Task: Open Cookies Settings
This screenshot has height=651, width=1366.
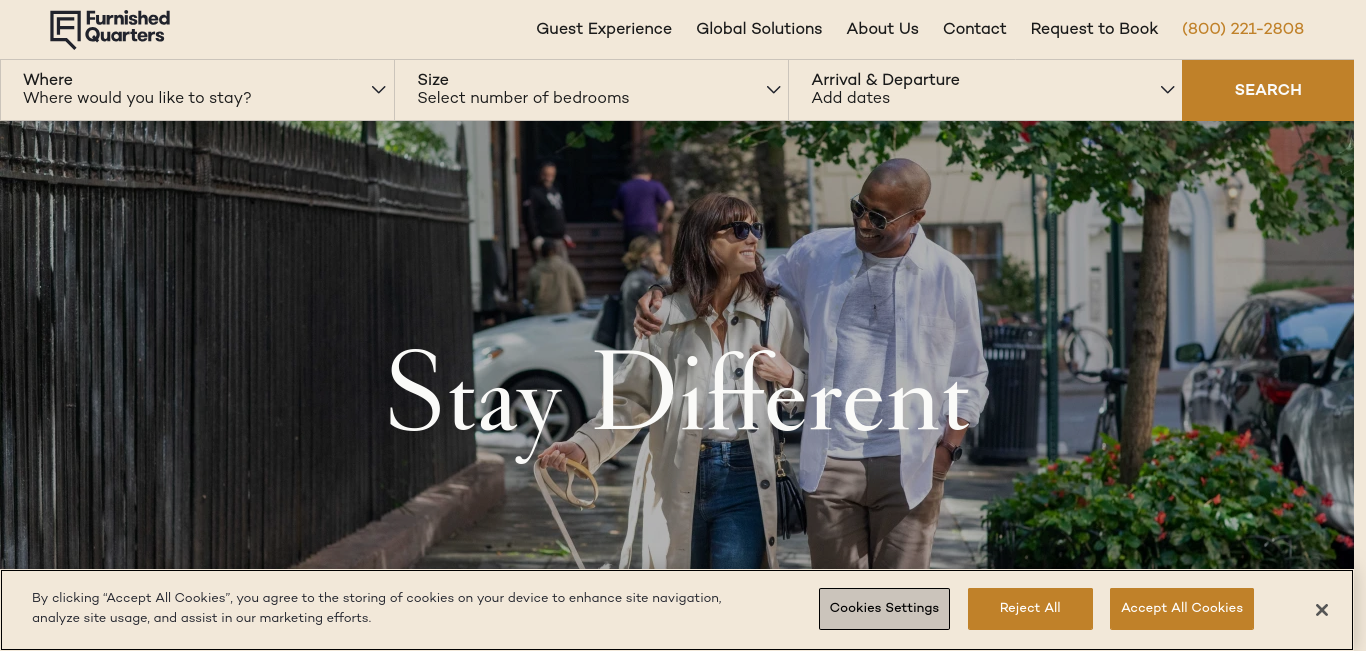Action: [x=884, y=609]
